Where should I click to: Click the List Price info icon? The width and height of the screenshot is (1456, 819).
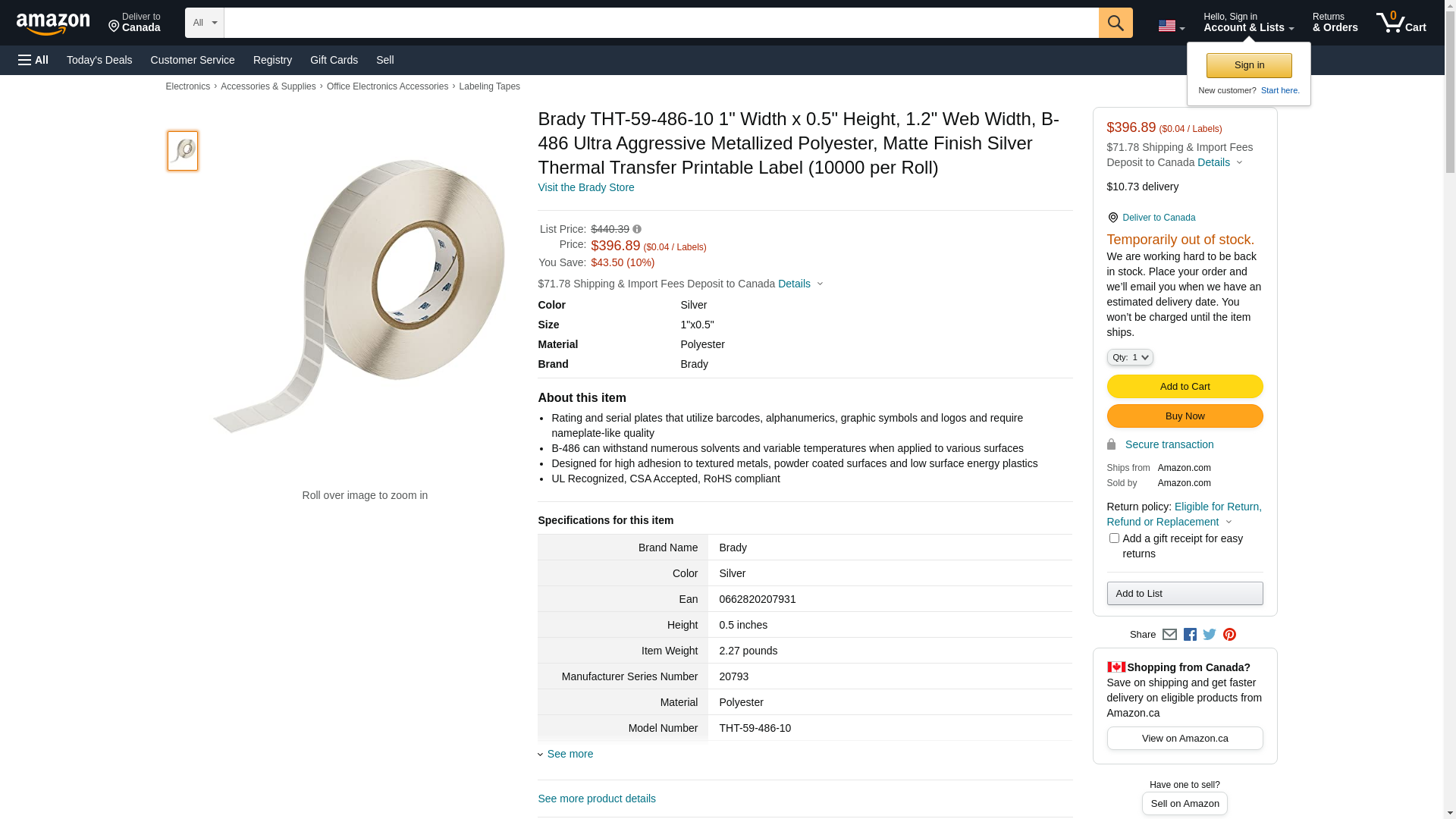pyautogui.click(x=637, y=229)
